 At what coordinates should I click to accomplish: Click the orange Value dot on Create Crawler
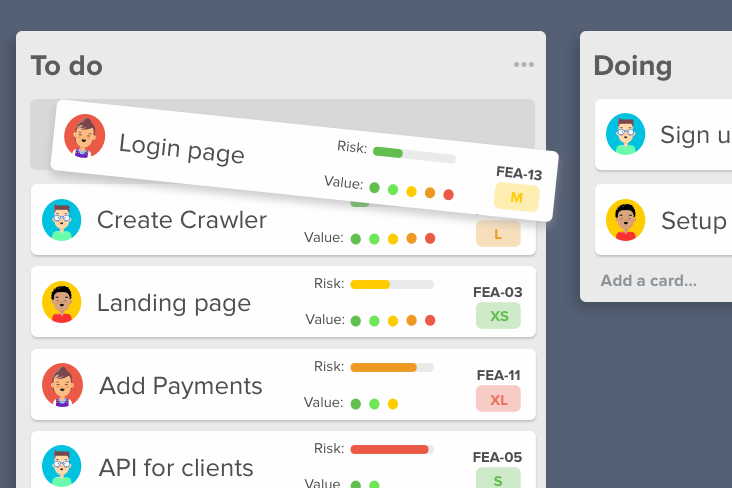411,239
